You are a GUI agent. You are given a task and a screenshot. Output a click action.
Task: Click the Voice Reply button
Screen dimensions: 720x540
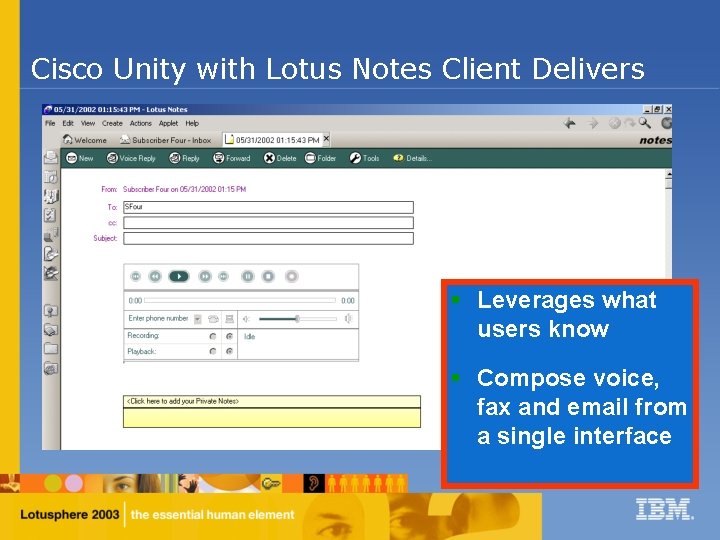(x=131, y=158)
